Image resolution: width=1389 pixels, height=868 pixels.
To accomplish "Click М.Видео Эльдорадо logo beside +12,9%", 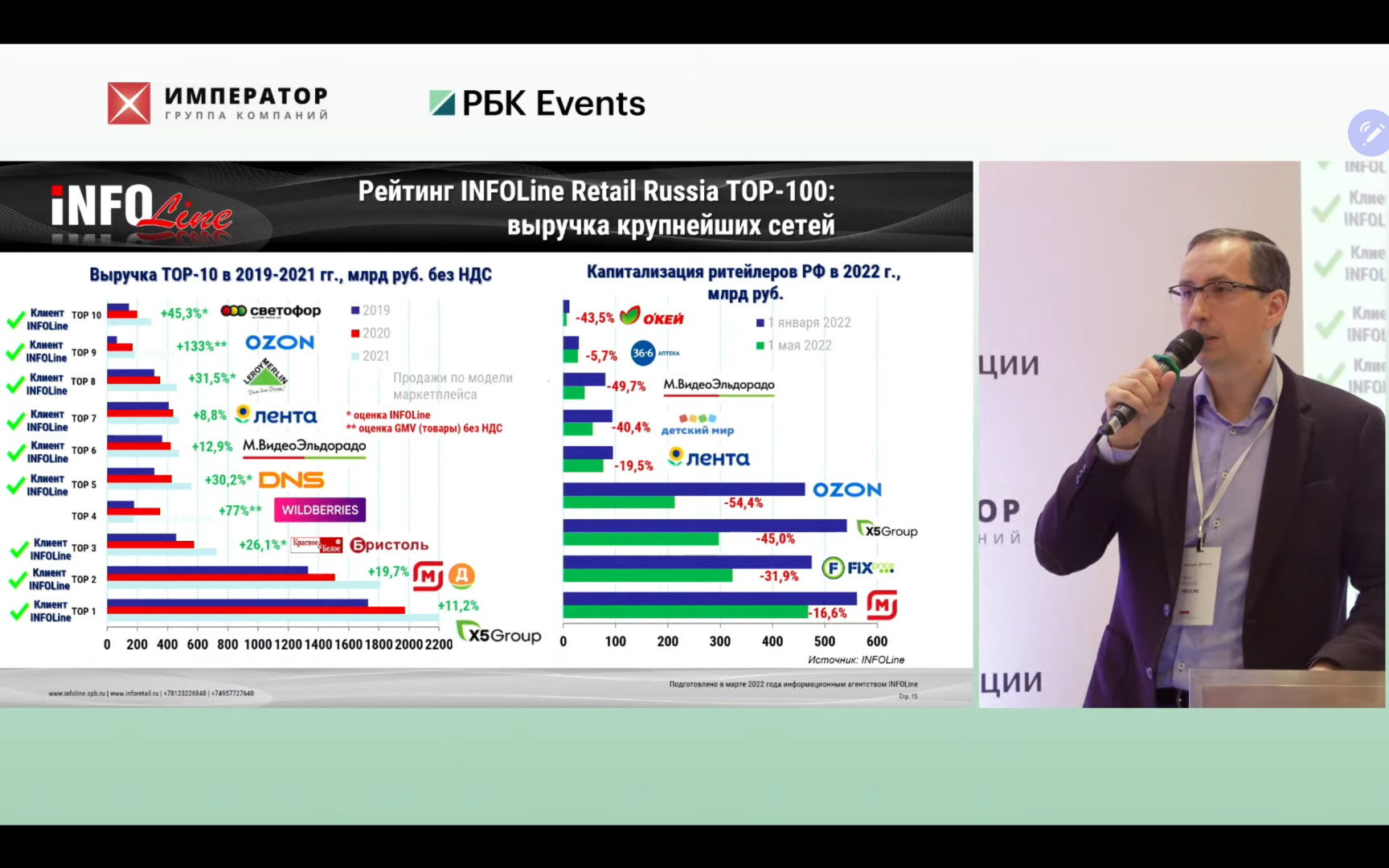I will pyautogui.click(x=304, y=447).
